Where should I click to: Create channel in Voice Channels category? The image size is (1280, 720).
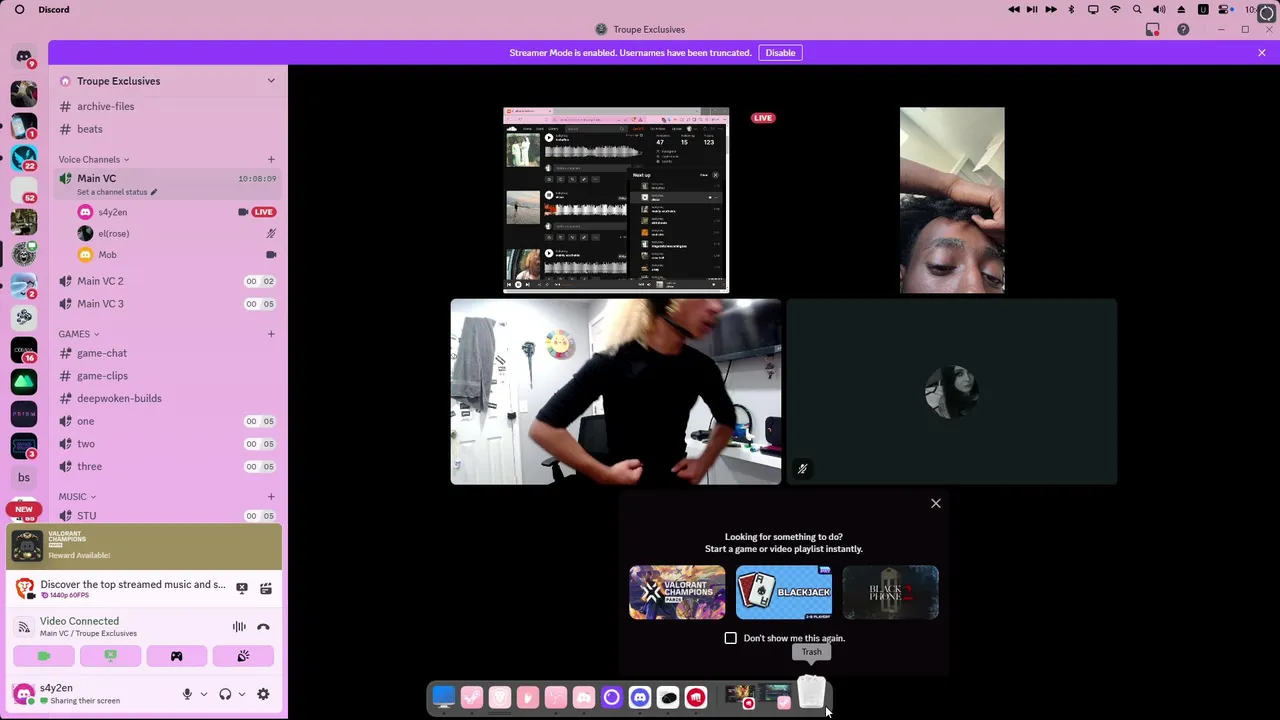271,159
